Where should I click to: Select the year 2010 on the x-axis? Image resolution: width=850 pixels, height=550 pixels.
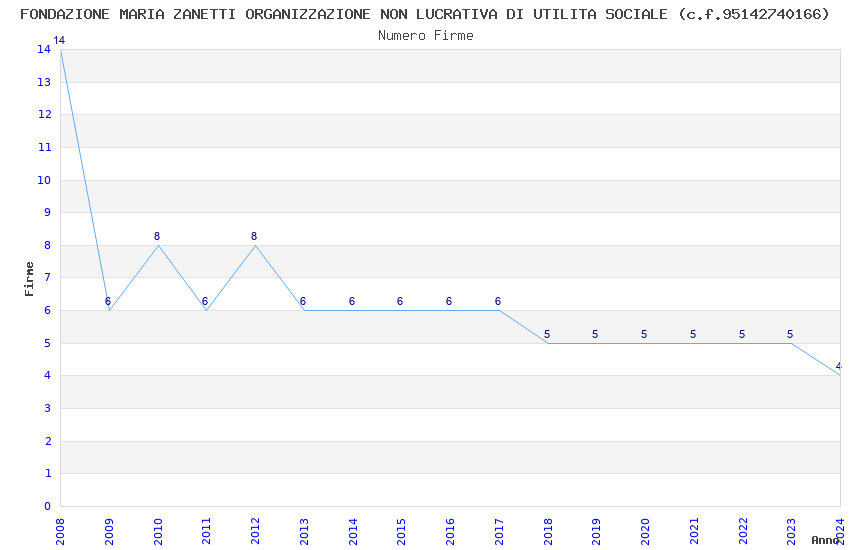(158, 531)
